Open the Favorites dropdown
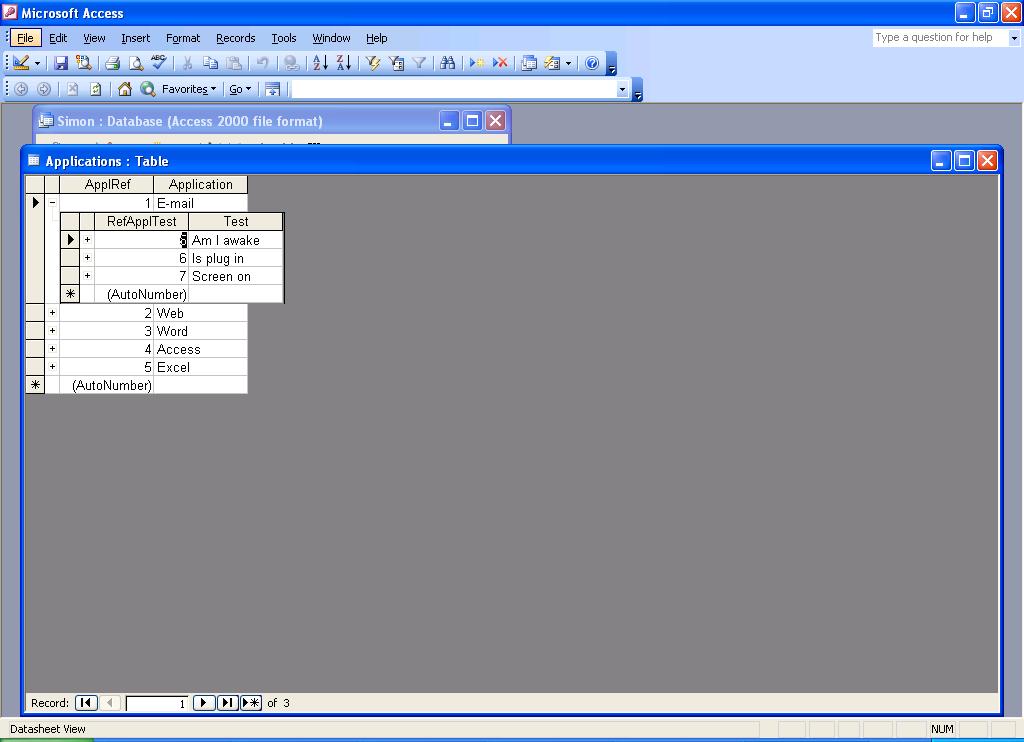 pyautogui.click(x=189, y=89)
